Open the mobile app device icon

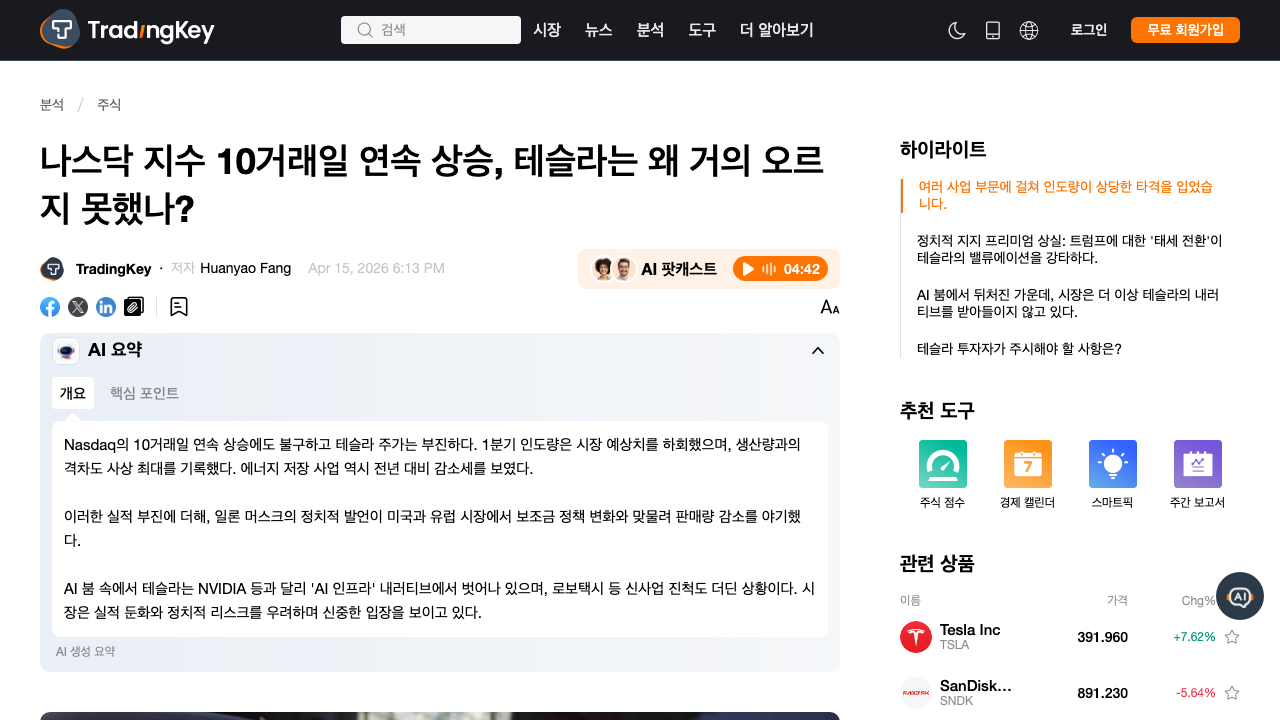point(993,30)
